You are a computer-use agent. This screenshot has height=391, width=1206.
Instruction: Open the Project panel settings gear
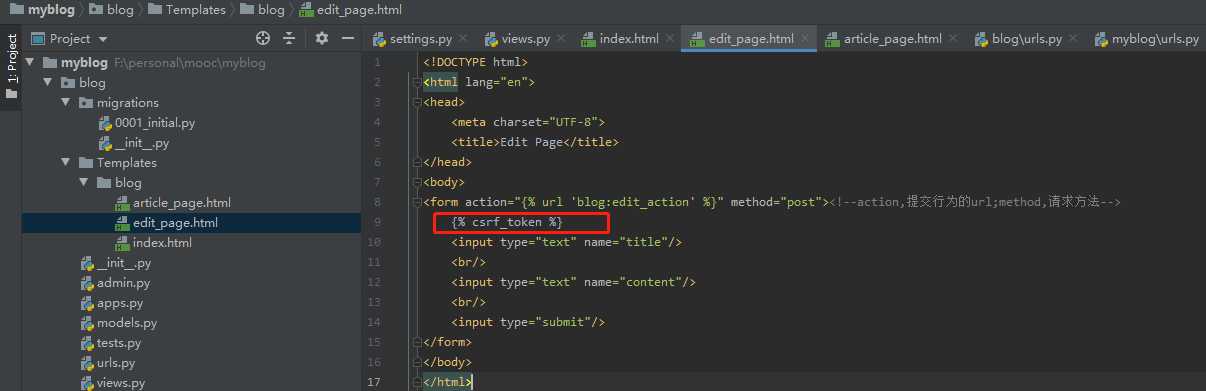click(322, 38)
